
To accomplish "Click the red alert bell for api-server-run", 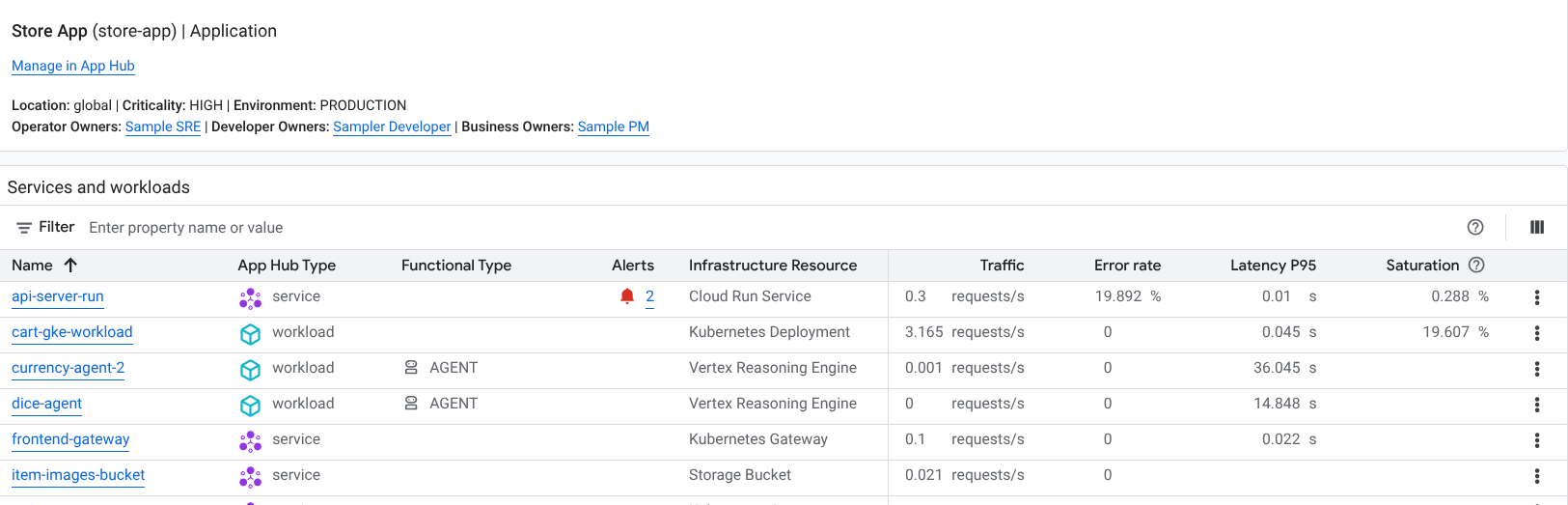I will click(627, 296).
